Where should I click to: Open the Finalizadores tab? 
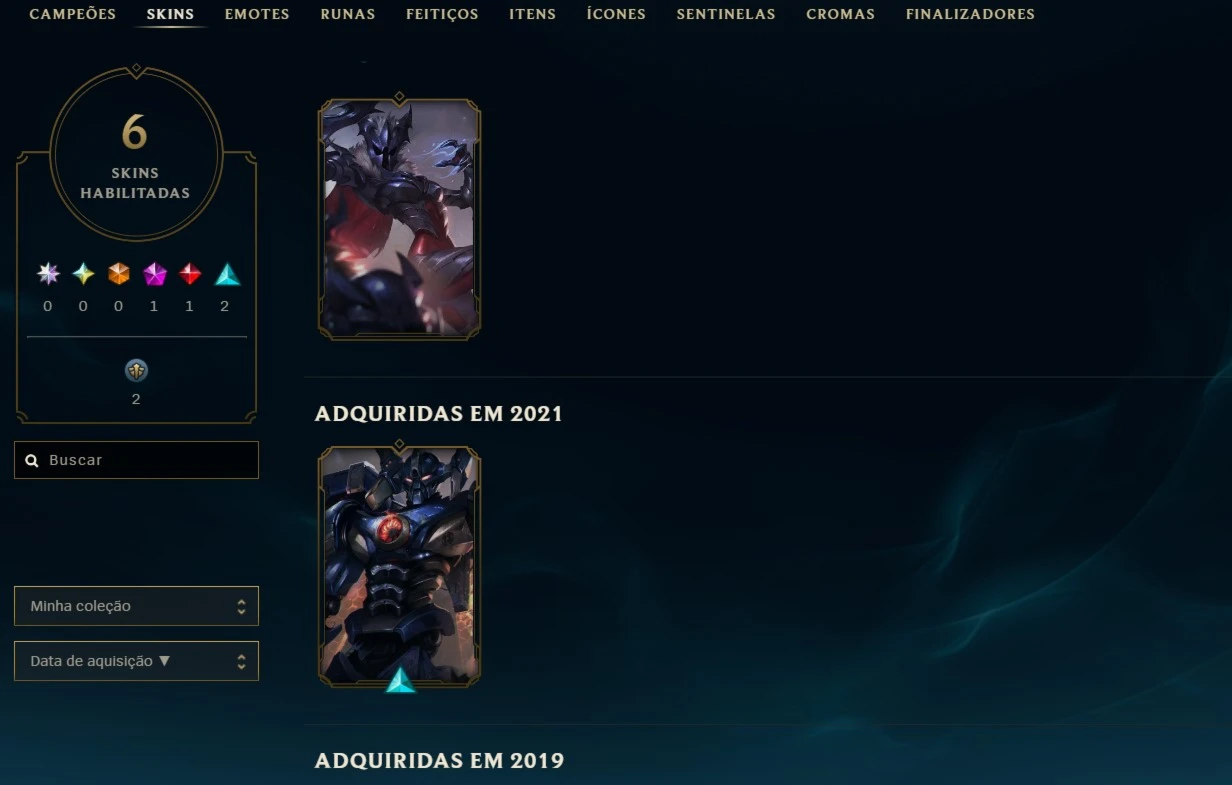[970, 14]
